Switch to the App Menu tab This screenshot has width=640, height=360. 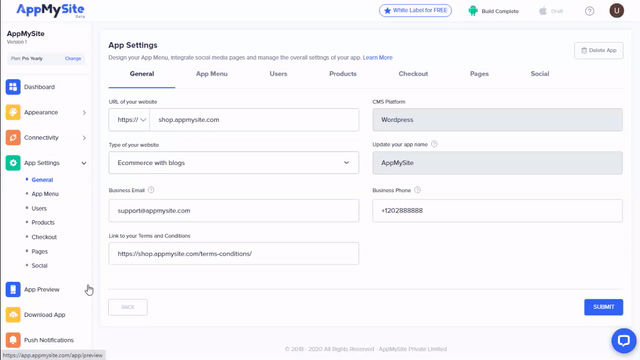[x=211, y=74]
